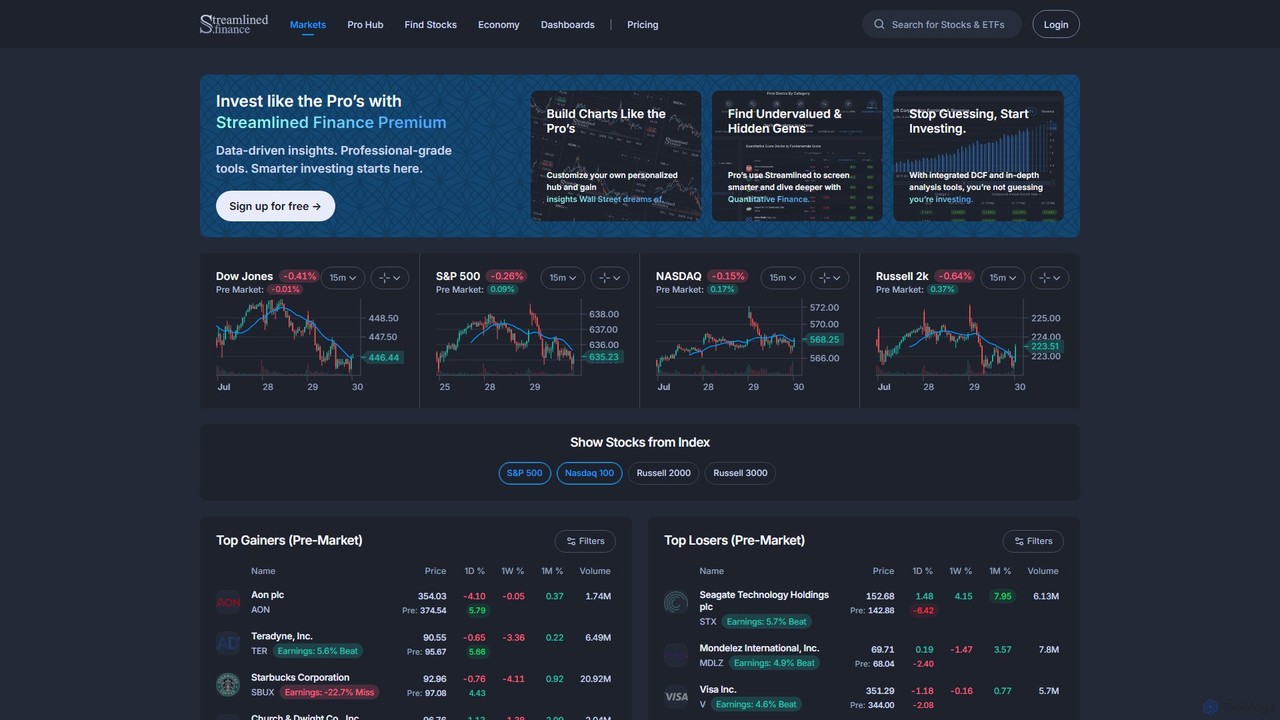
Task: Sort Top Losers by Name column
Action: point(711,571)
